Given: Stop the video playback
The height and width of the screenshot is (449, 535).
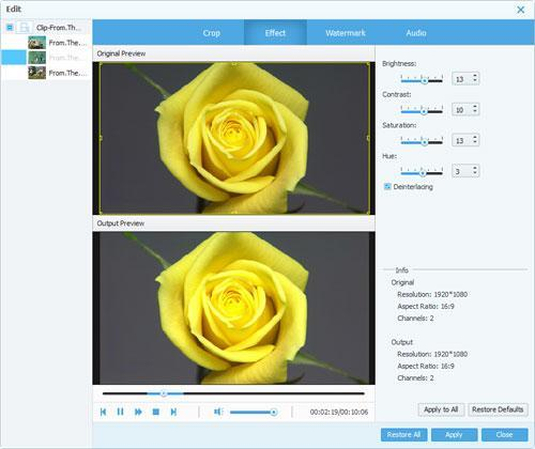Looking at the screenshot, I should click(x=156, y=412).
